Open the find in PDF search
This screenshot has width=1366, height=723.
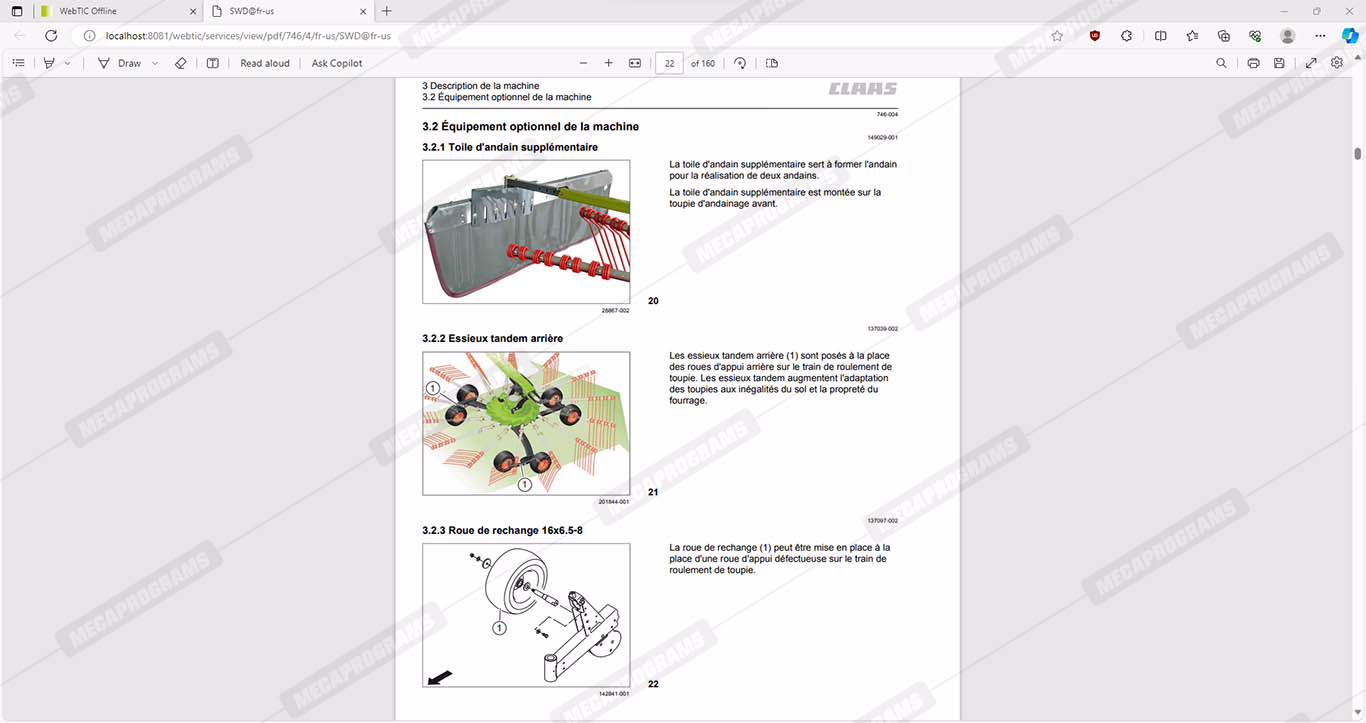tap(1221, 63)
